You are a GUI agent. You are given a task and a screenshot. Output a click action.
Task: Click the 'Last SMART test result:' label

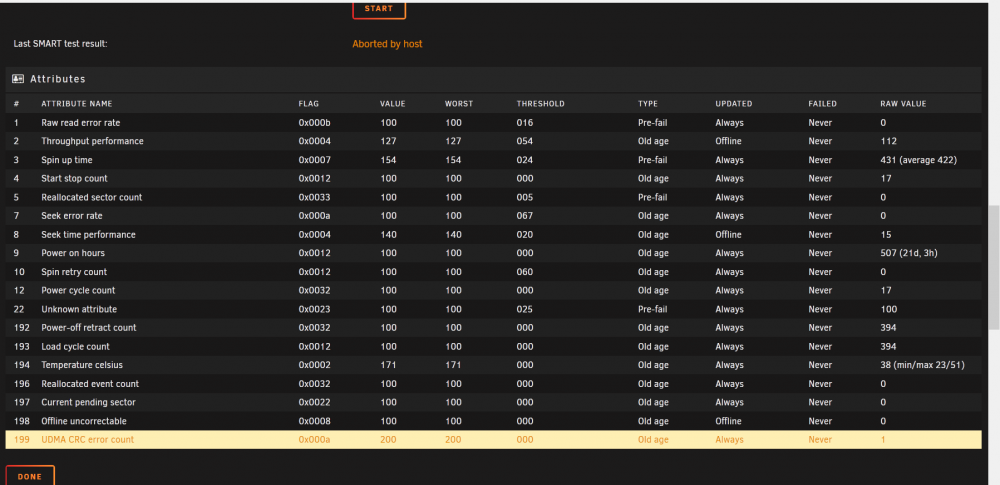[61, 44]
